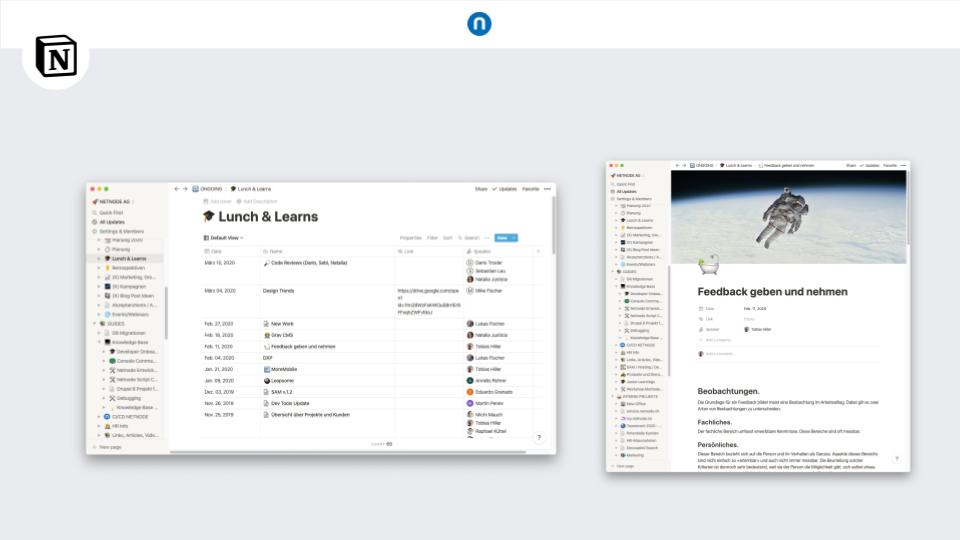Click the Share button in the Lunch & Learns window
Image resolution: width=960 pixels, height=540 pixels.
point(480,188)
